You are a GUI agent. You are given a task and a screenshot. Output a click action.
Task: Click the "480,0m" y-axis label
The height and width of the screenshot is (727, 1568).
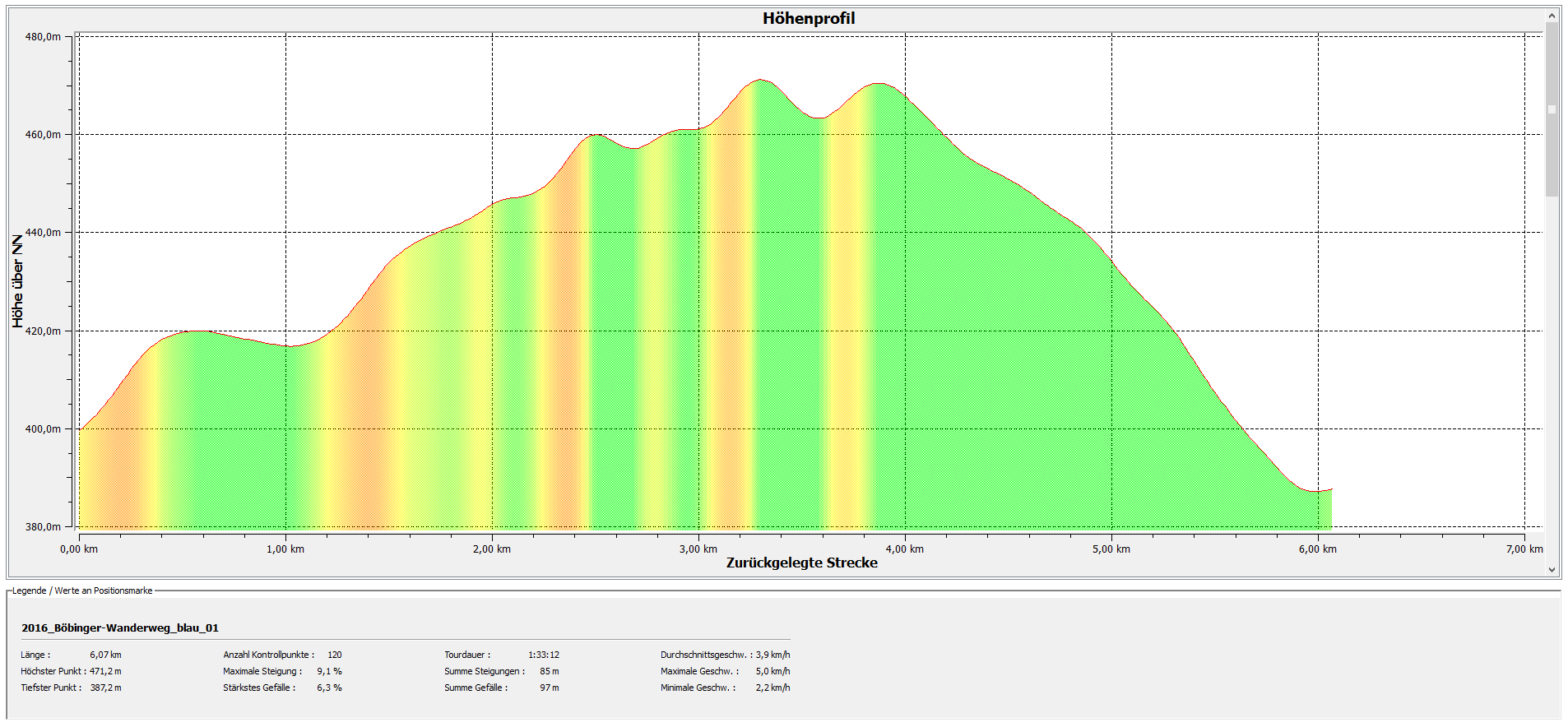[x=43, y=37]
